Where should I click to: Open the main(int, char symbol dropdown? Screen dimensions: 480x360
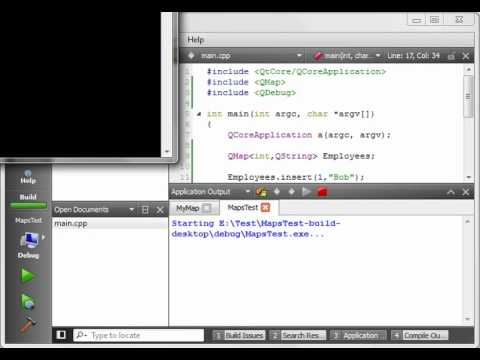coord(378,55)
